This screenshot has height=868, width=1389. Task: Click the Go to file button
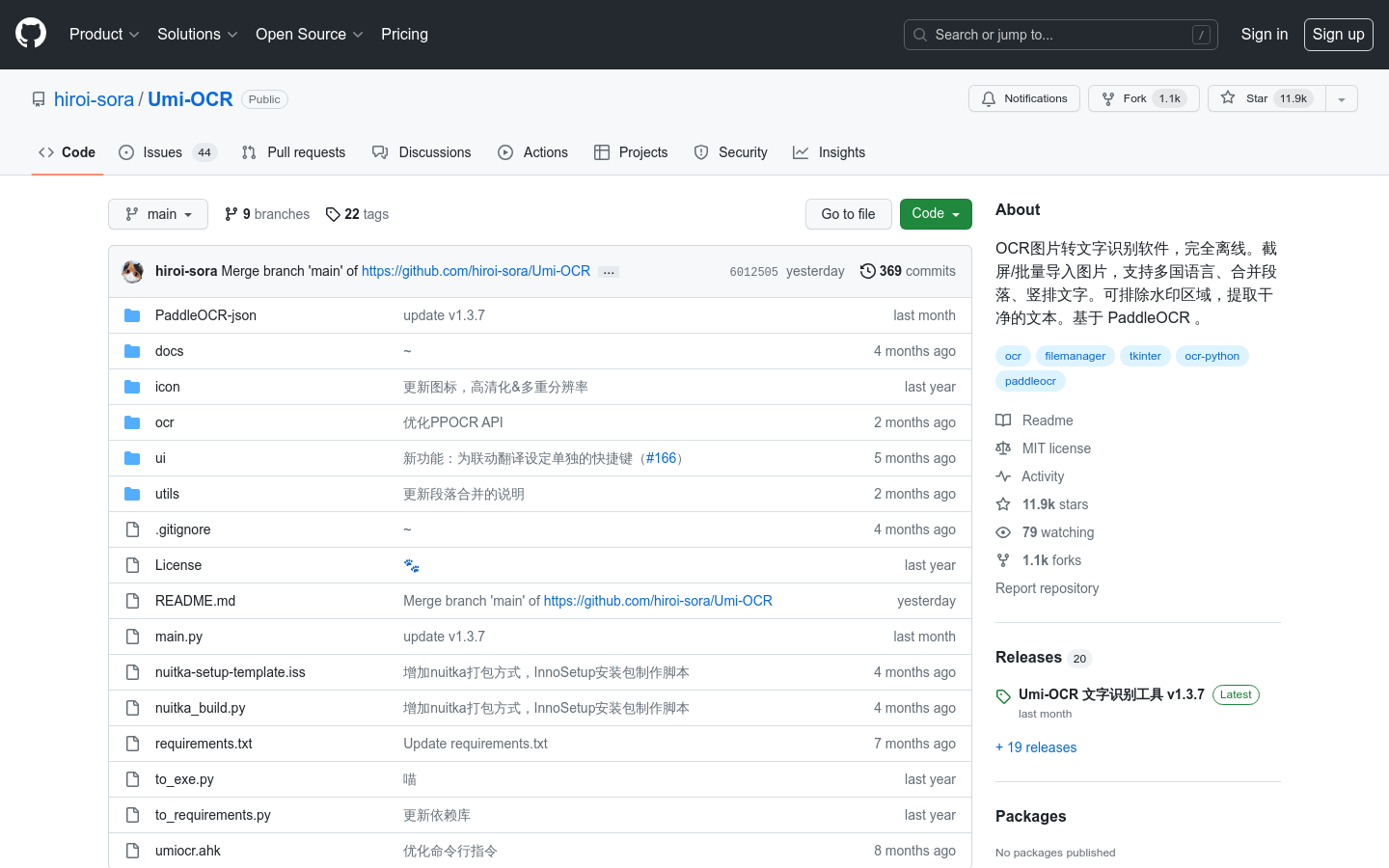[848, 214]
